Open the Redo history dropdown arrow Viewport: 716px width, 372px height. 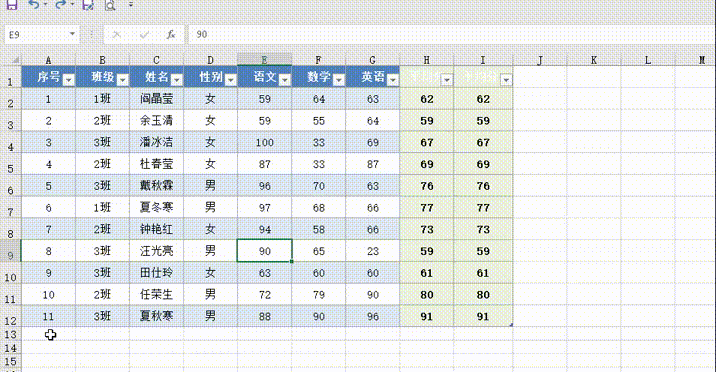tap(72, 5)
